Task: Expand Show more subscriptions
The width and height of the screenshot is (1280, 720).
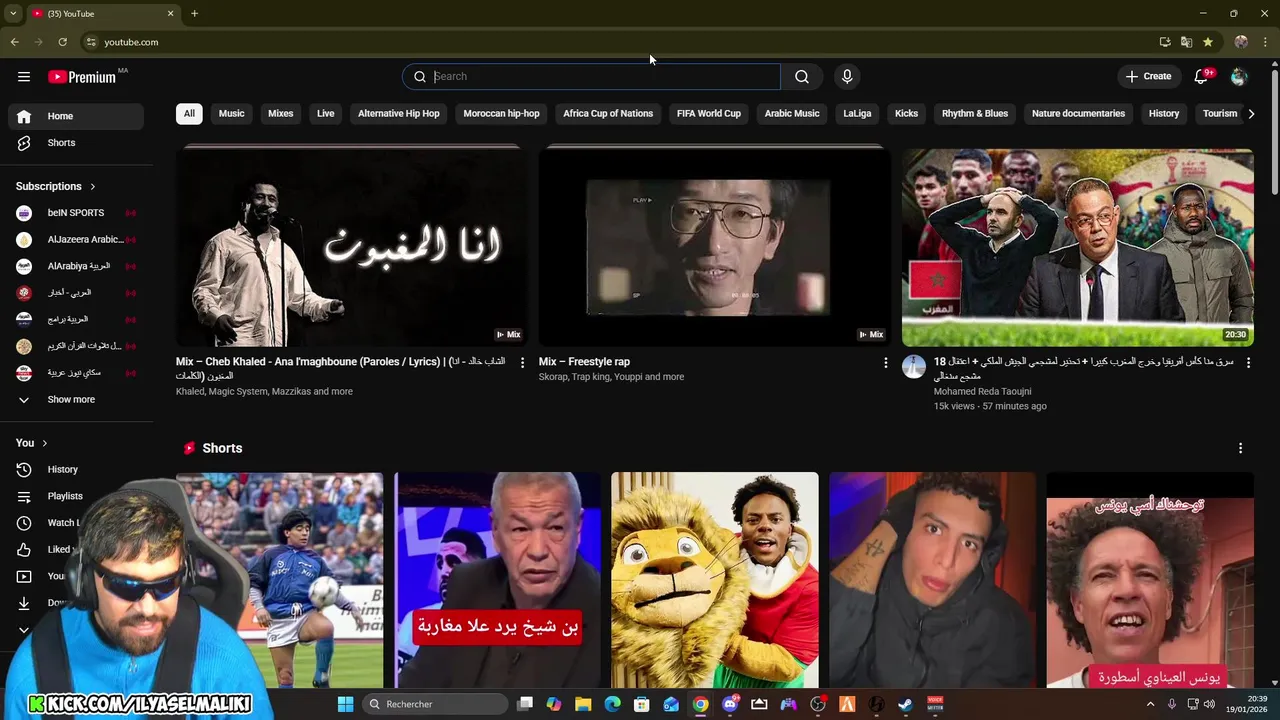Action: tap(76, 399)
